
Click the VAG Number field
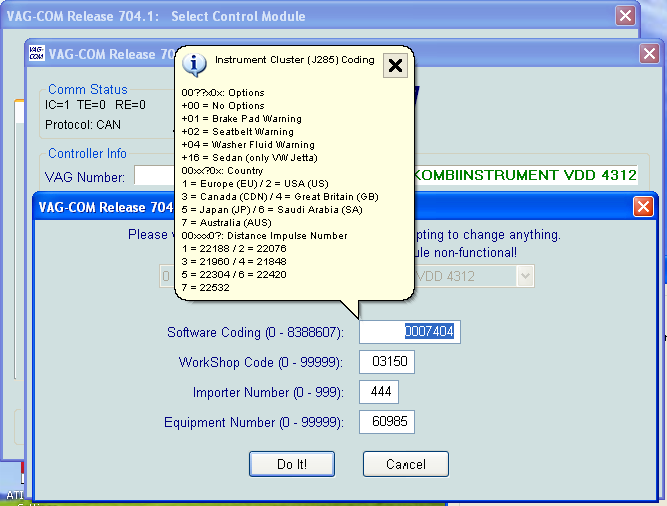click(x=155, y=176)
